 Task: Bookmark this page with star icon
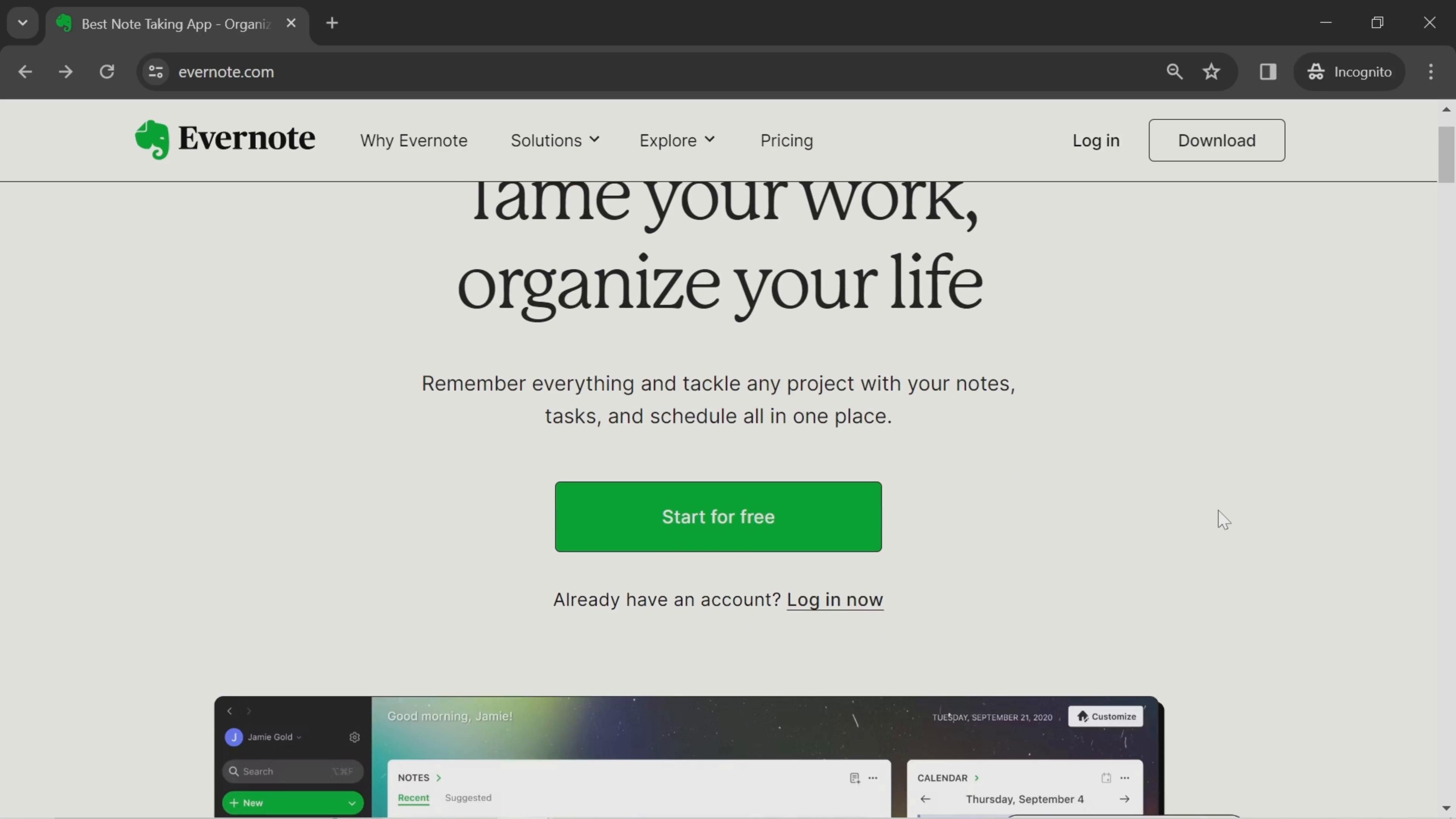[1211, 72]
